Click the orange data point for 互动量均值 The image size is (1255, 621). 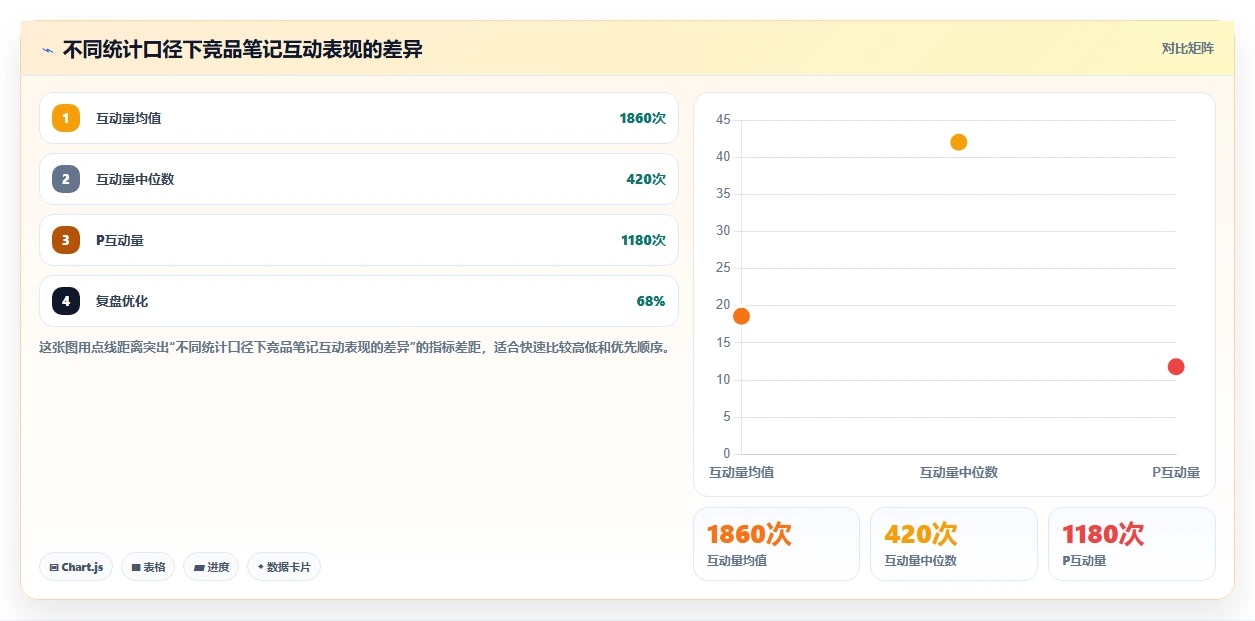click(x=741, y=316)
